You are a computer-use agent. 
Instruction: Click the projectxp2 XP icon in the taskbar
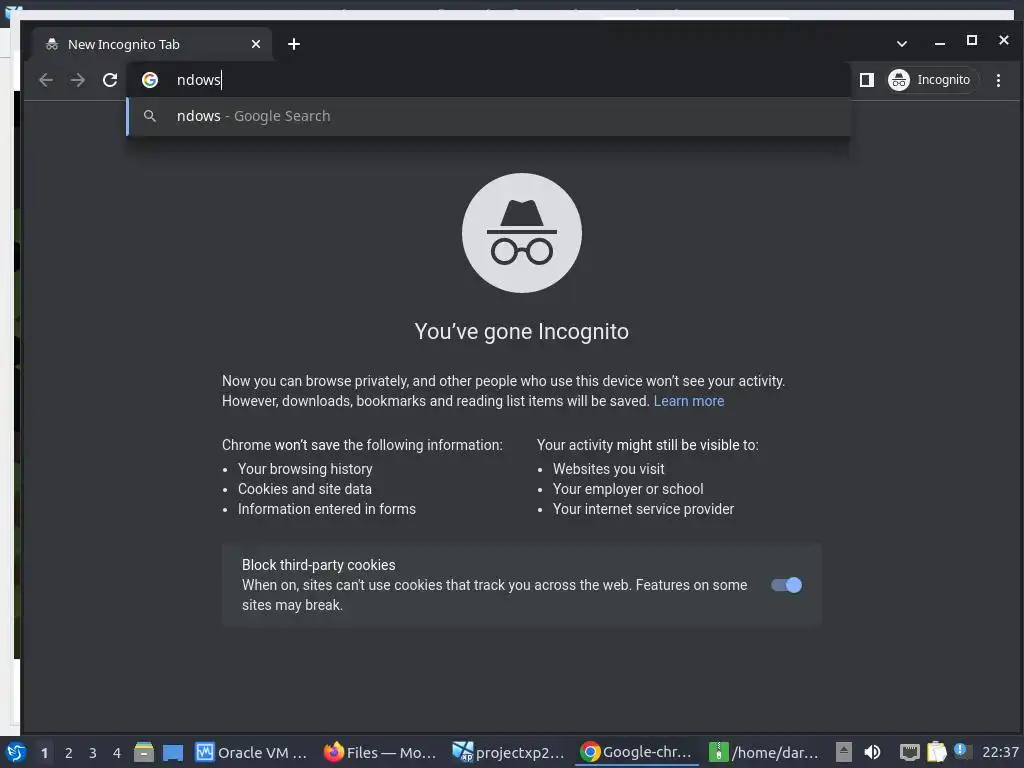(x=462, y=752)
